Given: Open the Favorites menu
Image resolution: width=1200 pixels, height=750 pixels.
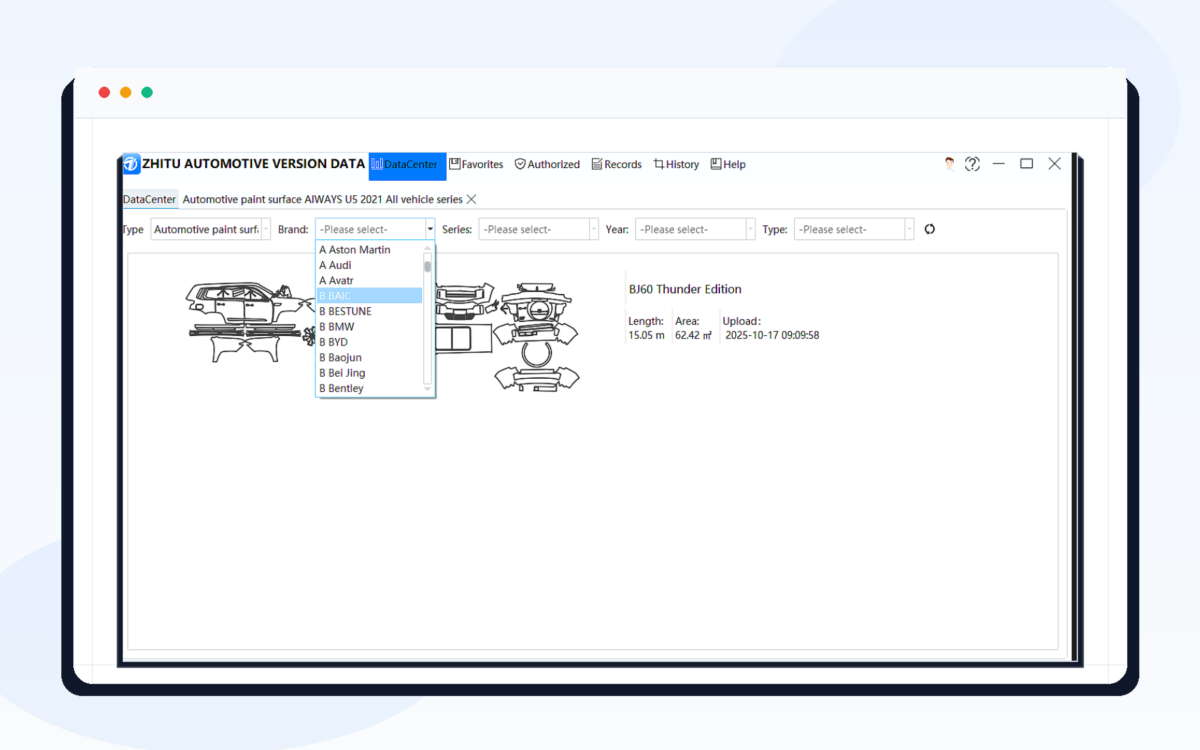Looking at the screenshot, I should tap(476, 164).
